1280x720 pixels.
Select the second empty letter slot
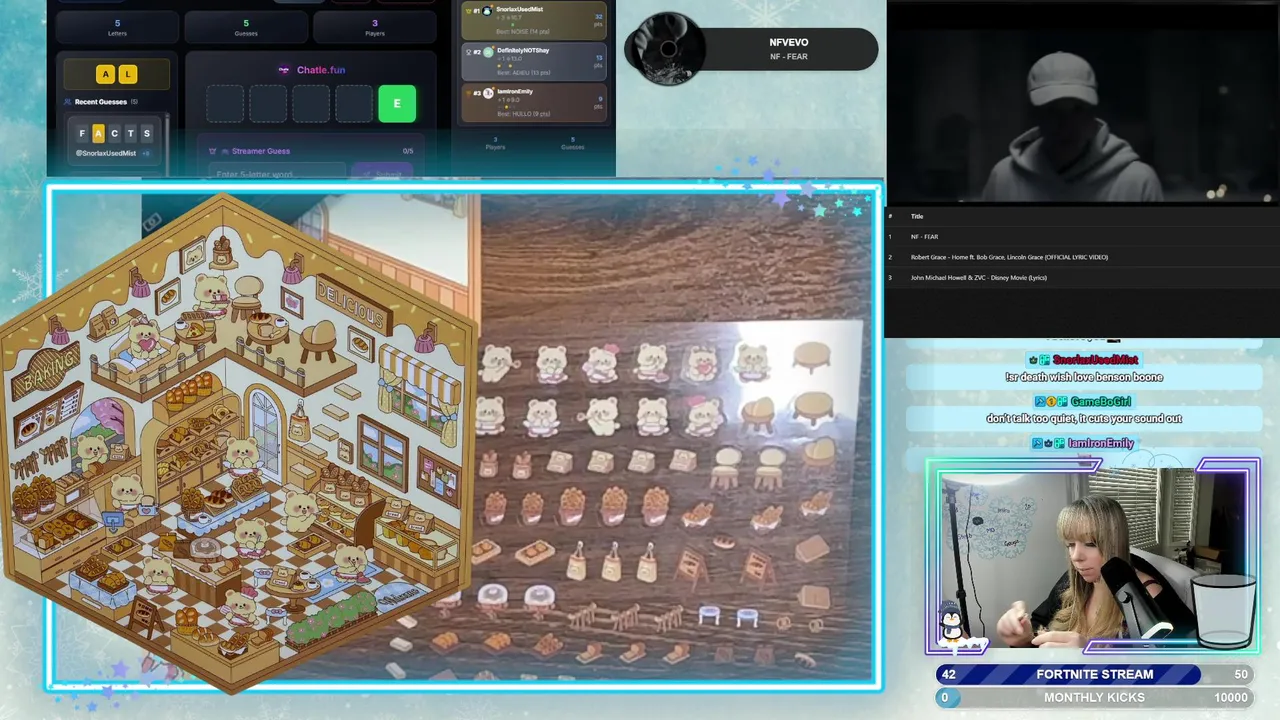pyautogui.click(x=268, y=104)
